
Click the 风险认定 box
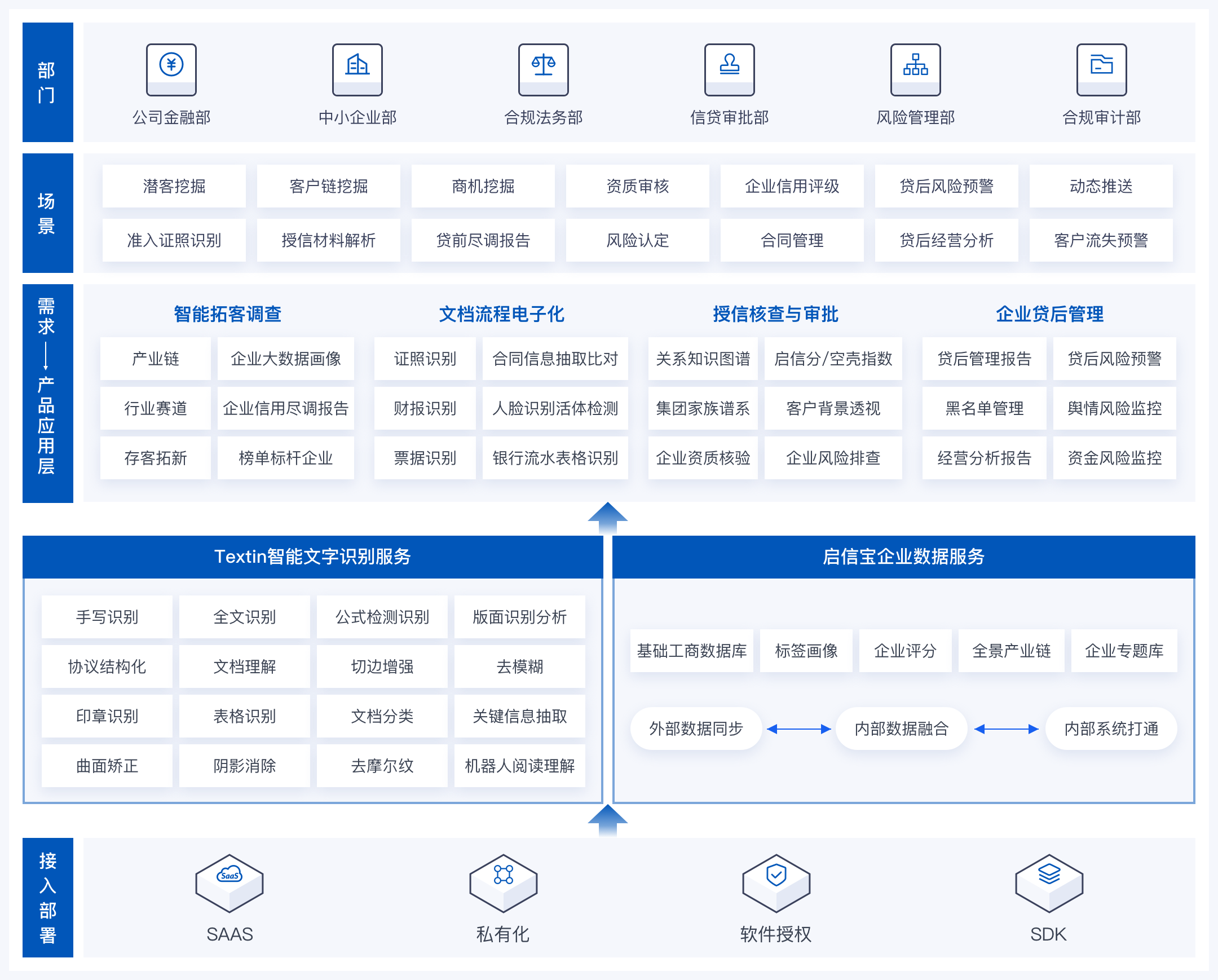point(637,240)
